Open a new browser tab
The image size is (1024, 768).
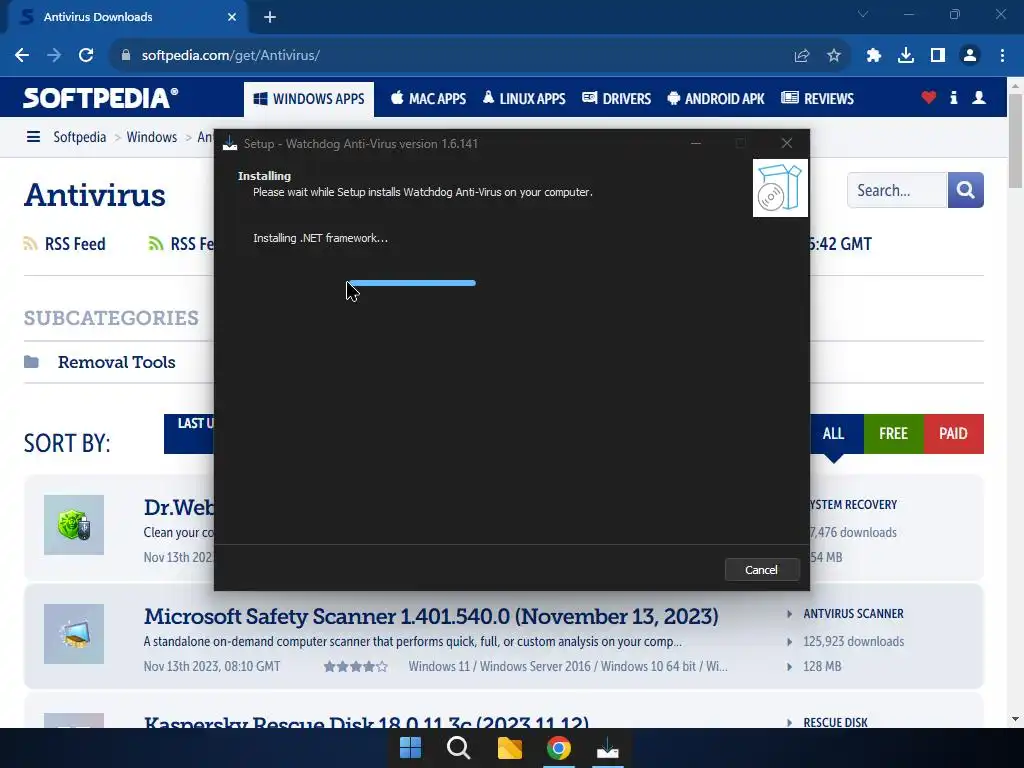point(270,17)
